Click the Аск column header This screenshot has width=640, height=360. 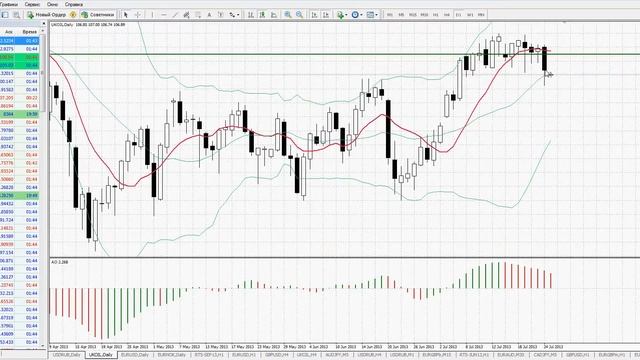[x=9, y=31]
